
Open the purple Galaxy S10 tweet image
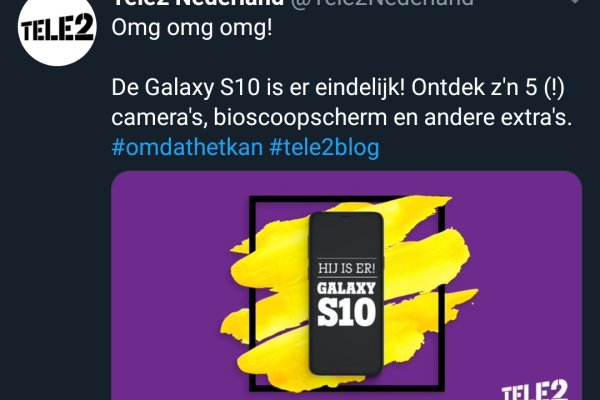click(x=347, y=286)
